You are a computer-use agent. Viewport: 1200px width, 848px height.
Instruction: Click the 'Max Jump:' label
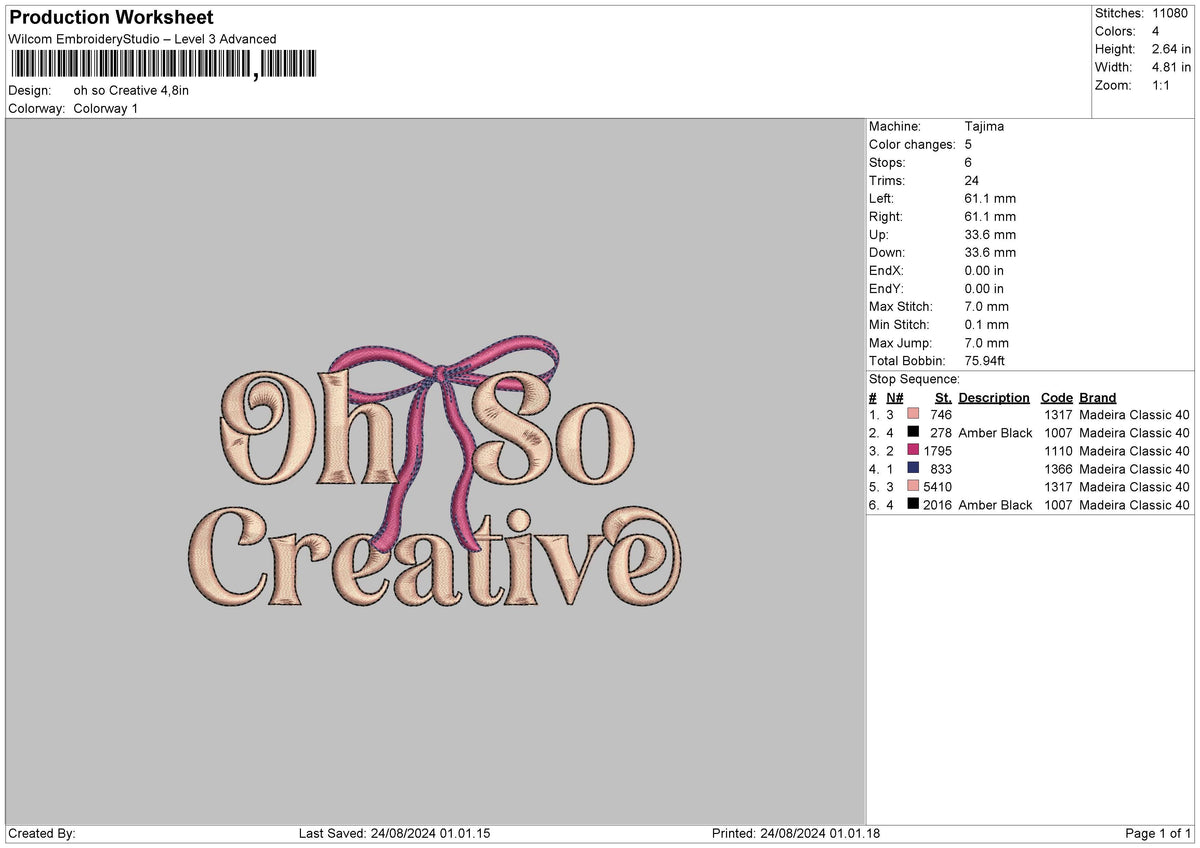pyautogui.click(x=899, y=342)
